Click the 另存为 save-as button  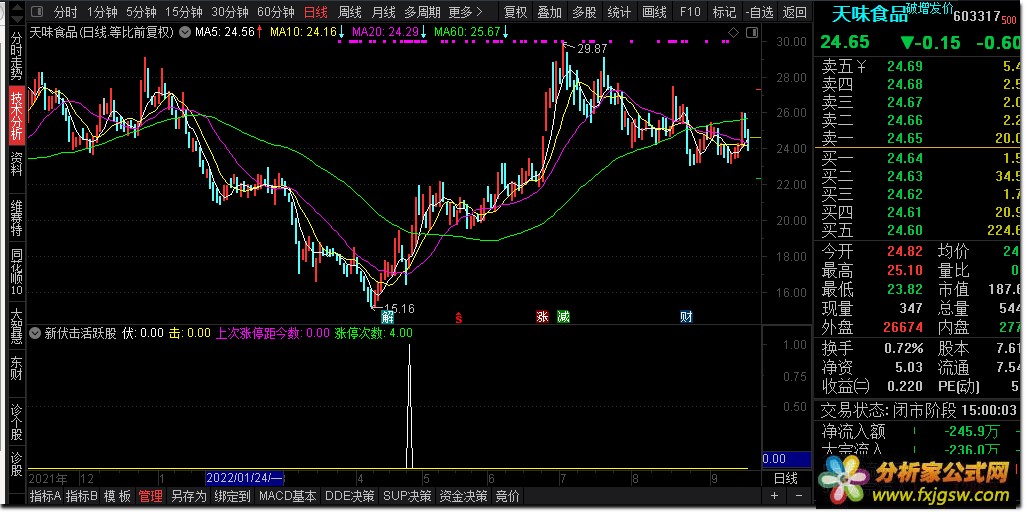[x=188, y=496]
